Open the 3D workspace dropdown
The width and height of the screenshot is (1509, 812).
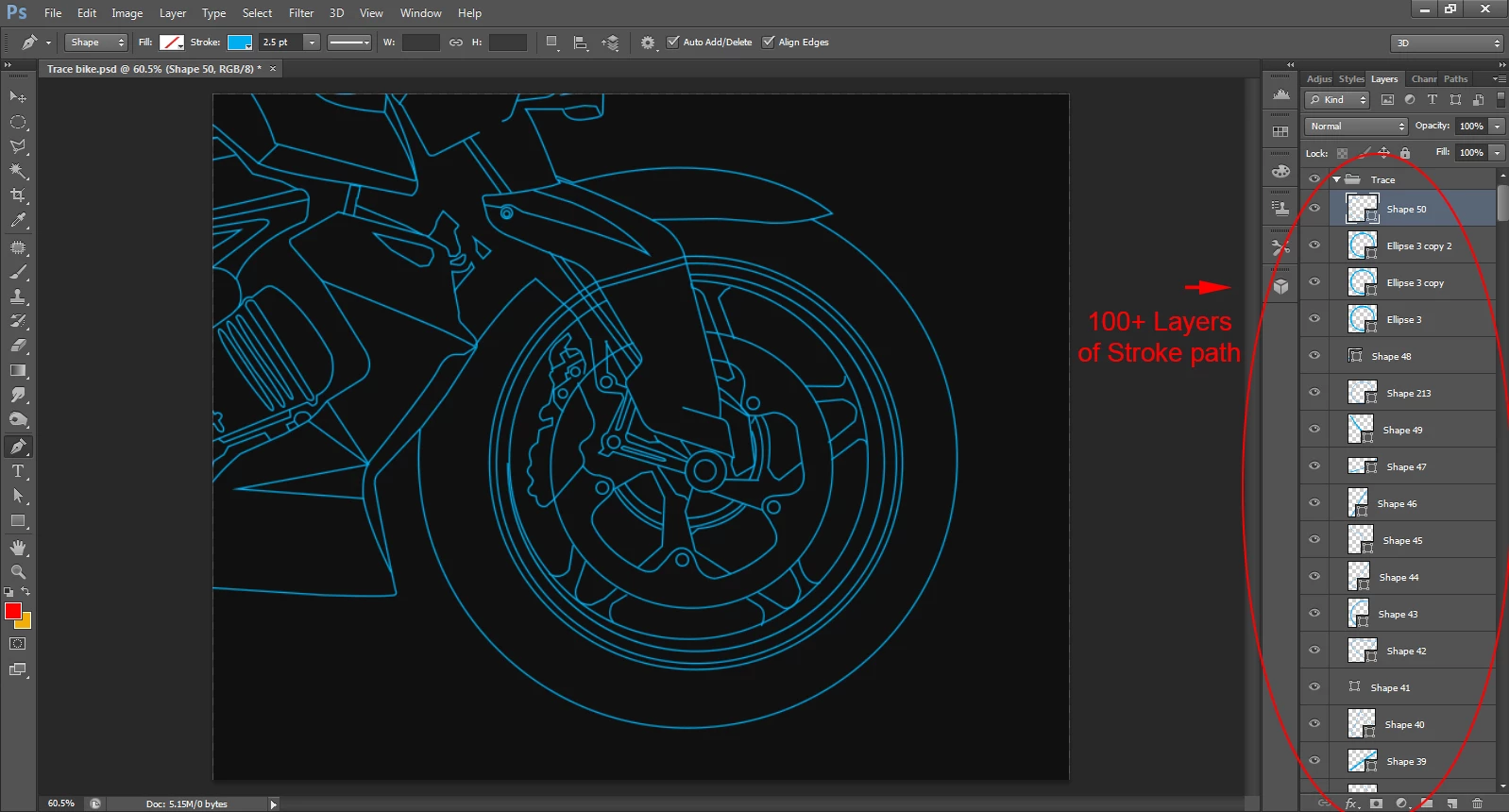[x=1447, y=43]
